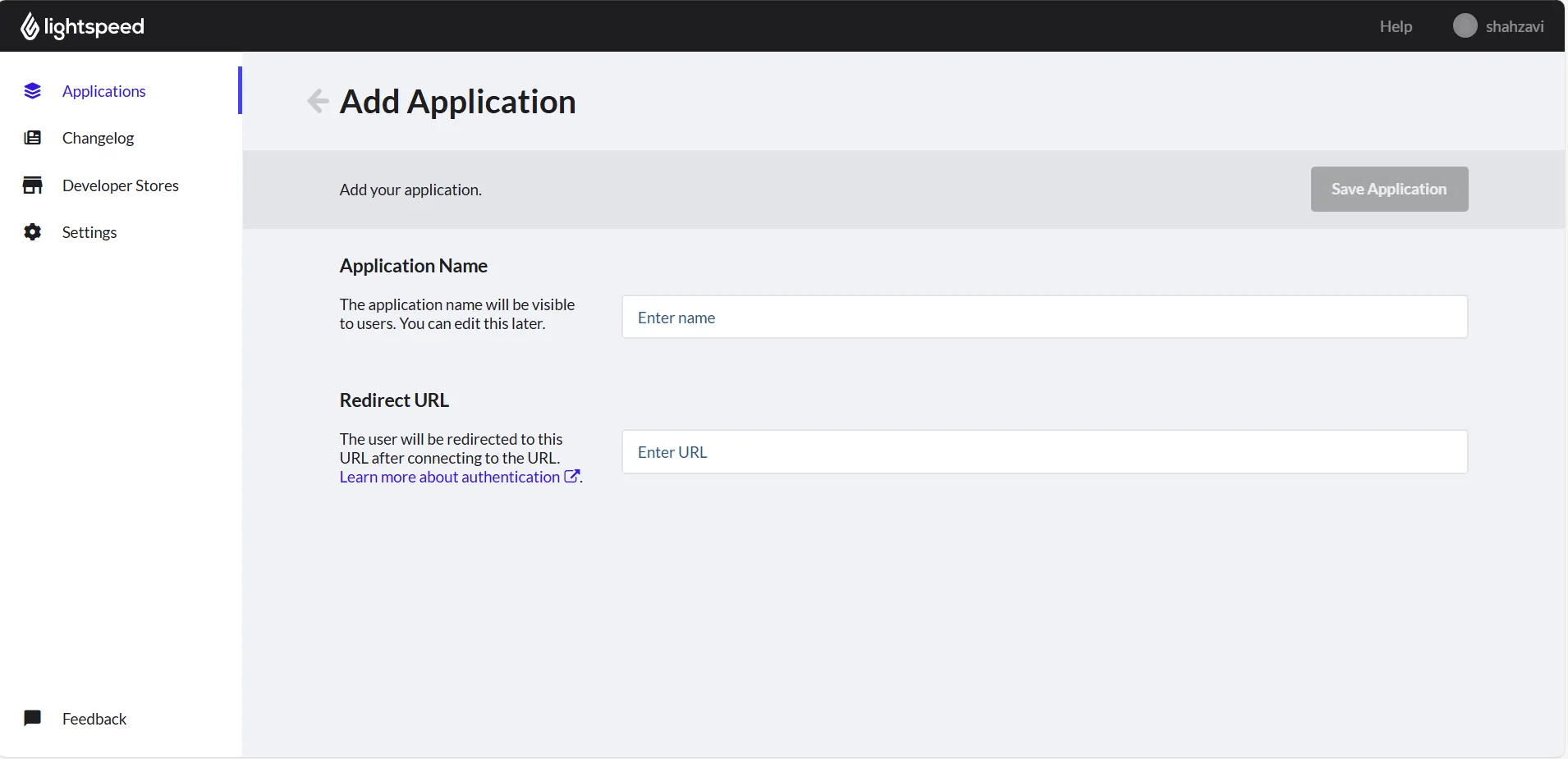
Task: Open the shahzavi account menu
Action: (x=1515, y=26)
